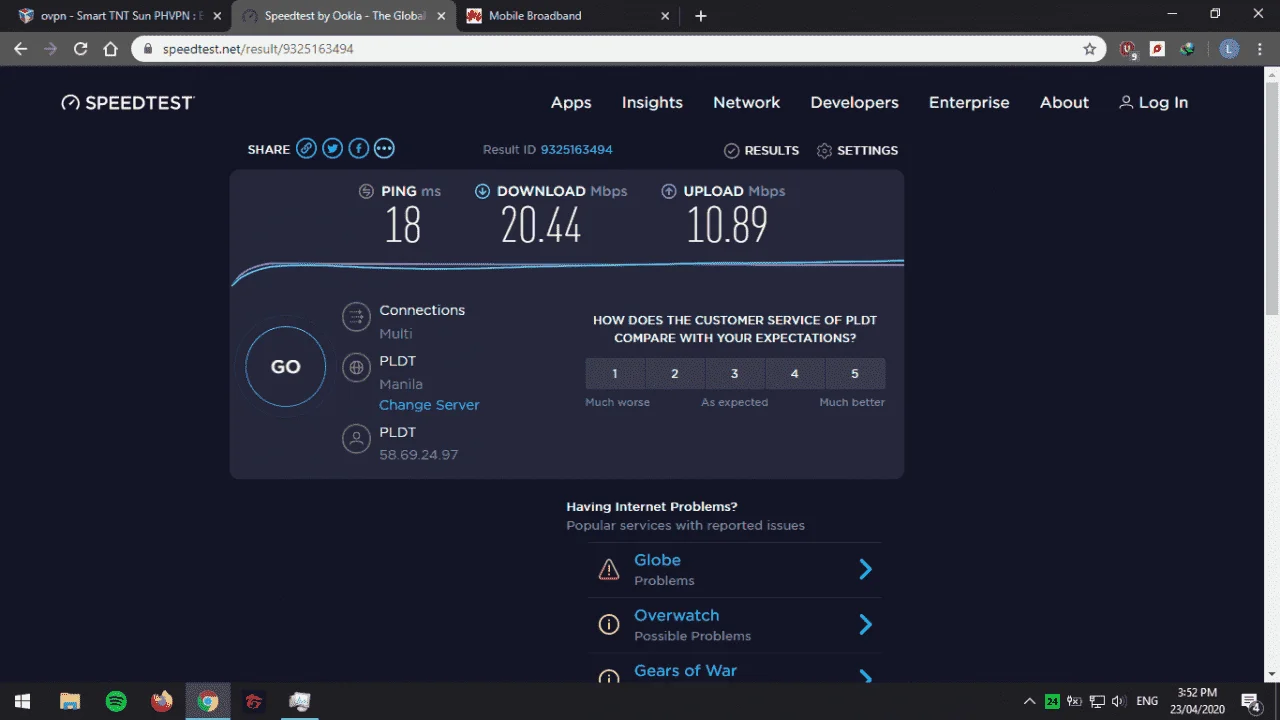Open the SETTINGS page
Viewport: 1280px width, 720px height.
tap(857, 151)
